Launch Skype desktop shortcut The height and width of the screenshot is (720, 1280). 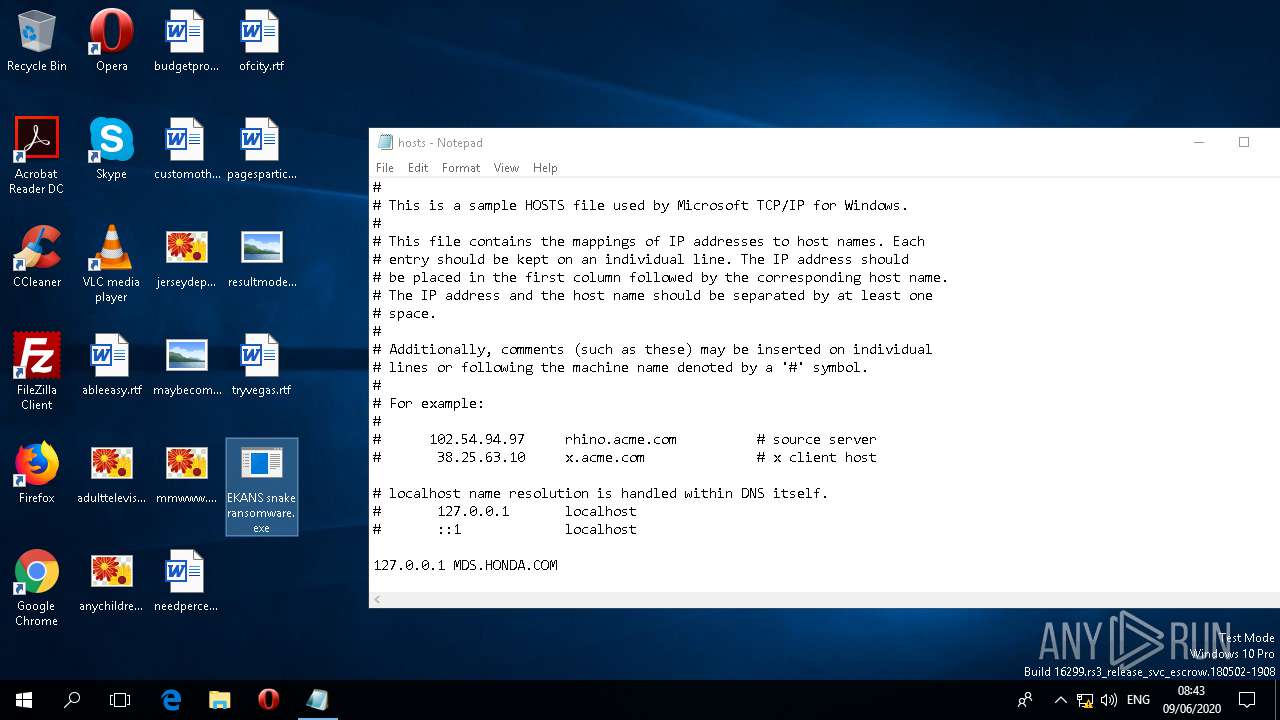pos(111,149)
